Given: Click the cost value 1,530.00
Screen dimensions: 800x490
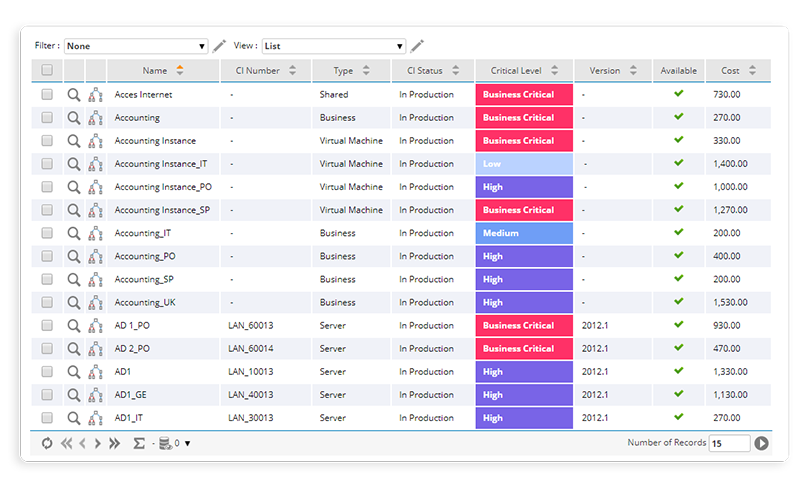Looking at the screenshot, I should point(730,302).
